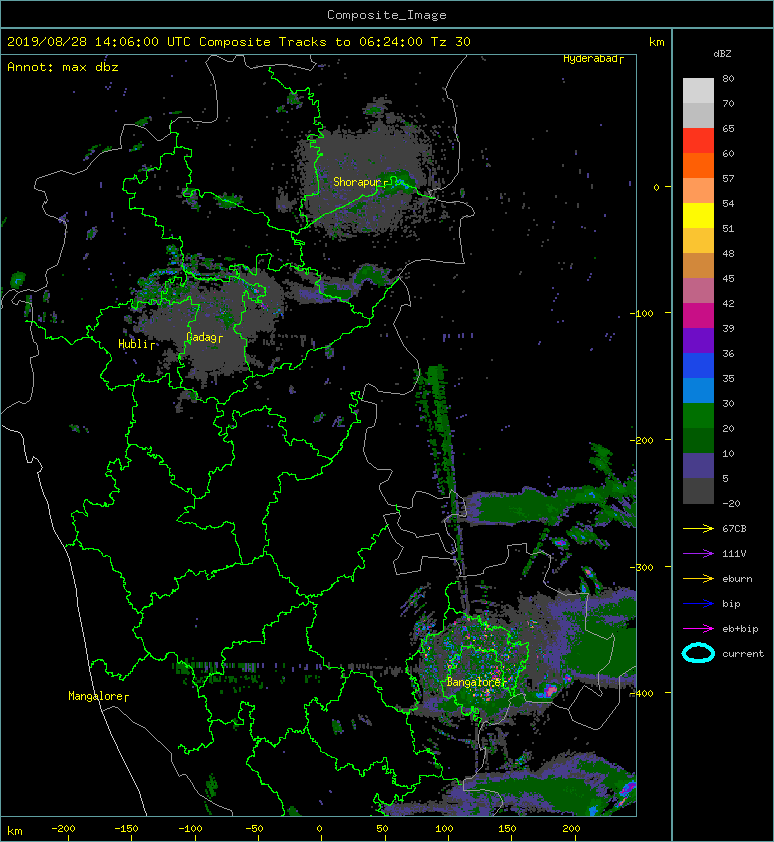Click the -150 value on horizontal axis
This screenshot has height=842, width=774.
126,829
